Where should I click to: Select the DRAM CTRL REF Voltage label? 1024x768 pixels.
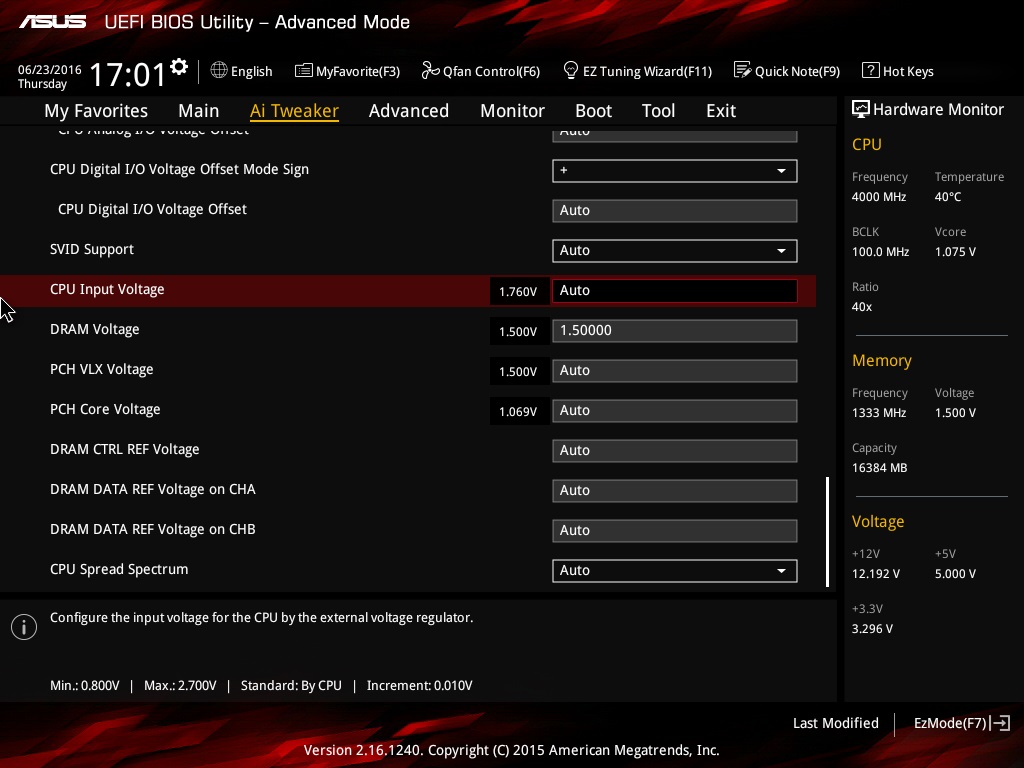click(124, 449)
